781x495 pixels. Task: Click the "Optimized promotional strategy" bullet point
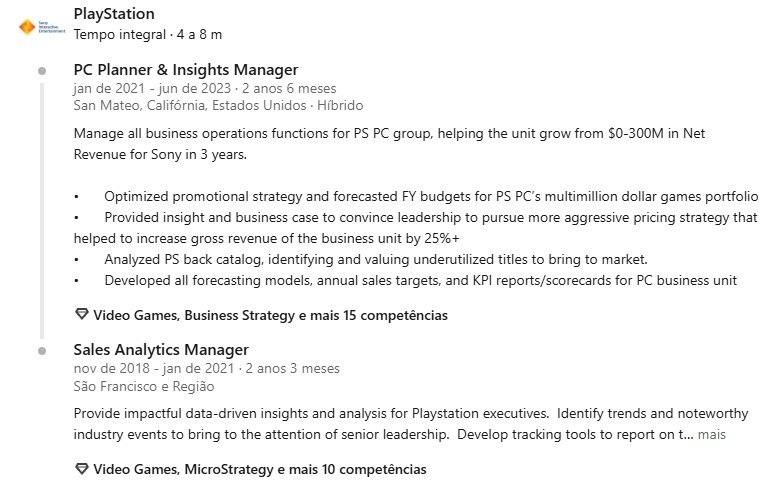[x=430, y=196]
